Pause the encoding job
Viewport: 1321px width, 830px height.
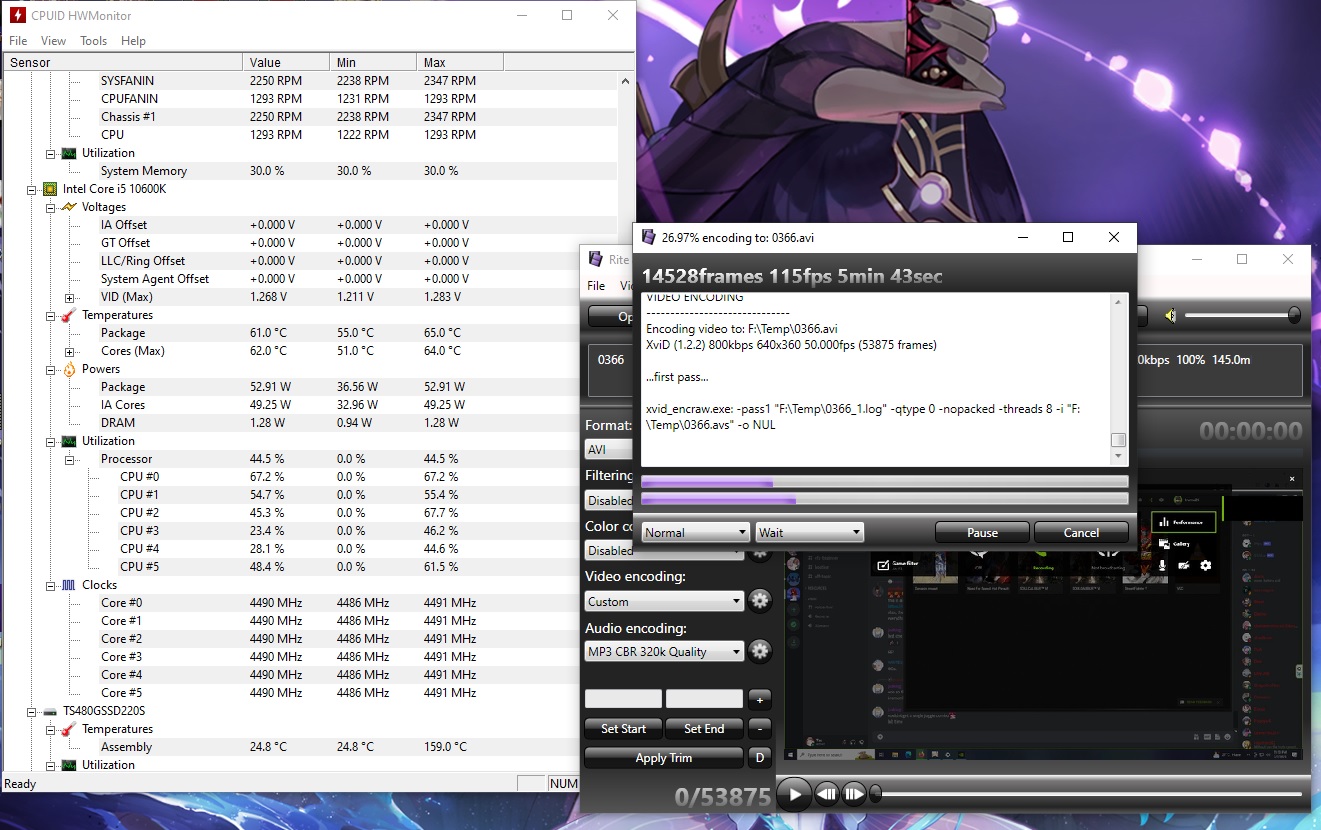[x=982, y=533]
